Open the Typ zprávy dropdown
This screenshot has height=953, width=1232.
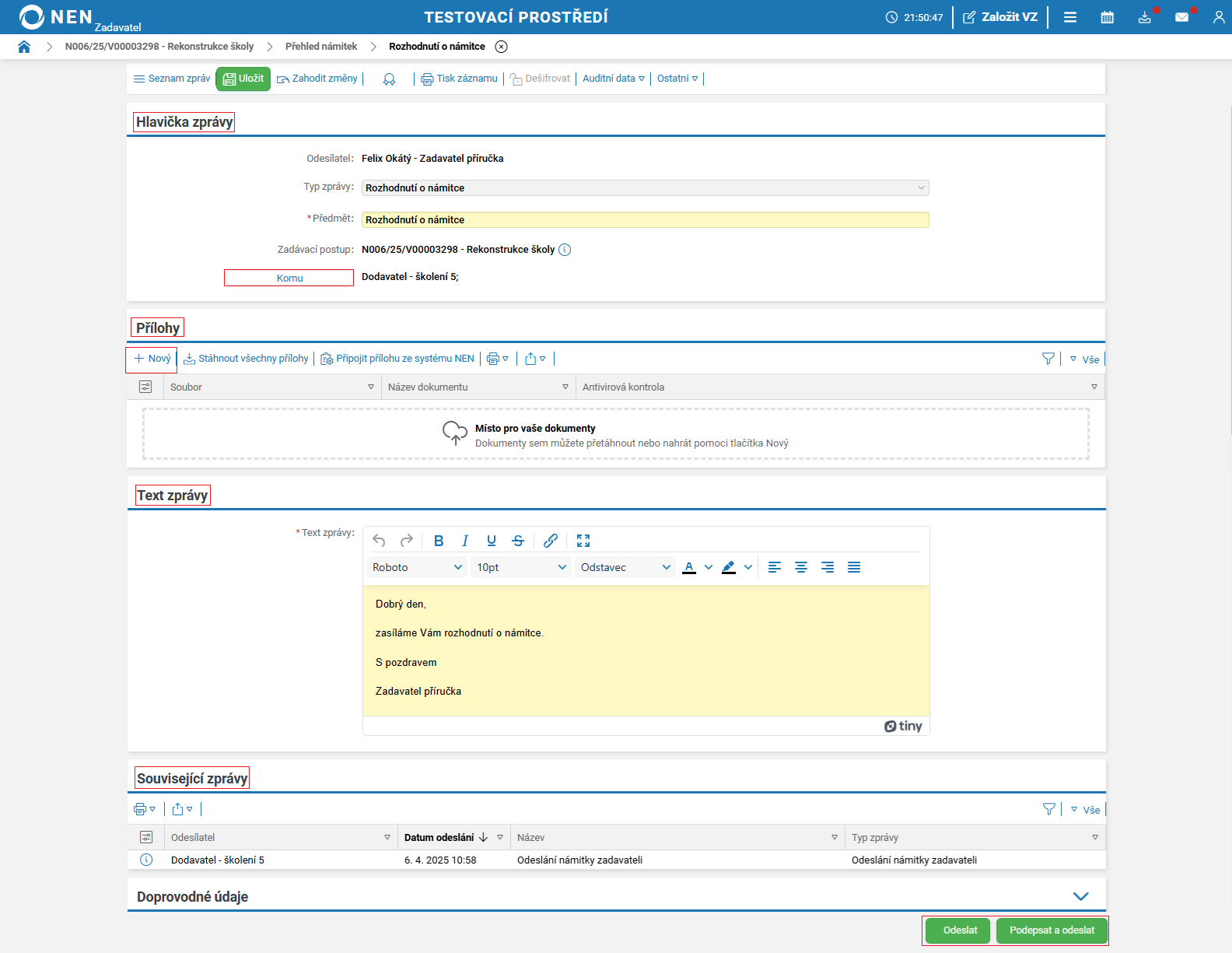coord(645,188)
